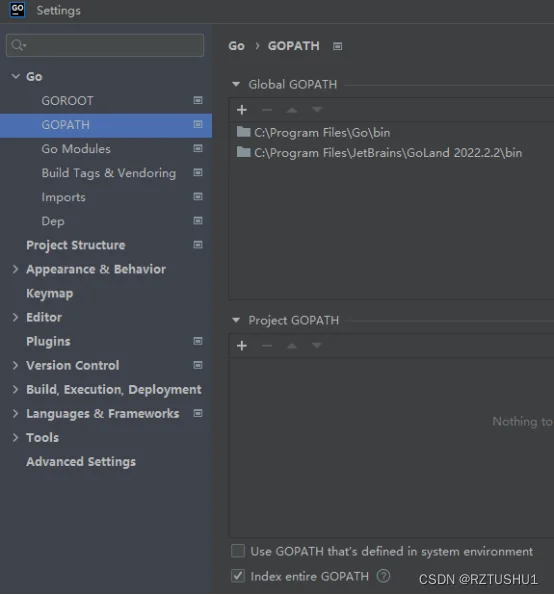Click the project-level icon beside Imports
Image resolution: width=554 pixels, height=595 pixels.
point(198,197)
